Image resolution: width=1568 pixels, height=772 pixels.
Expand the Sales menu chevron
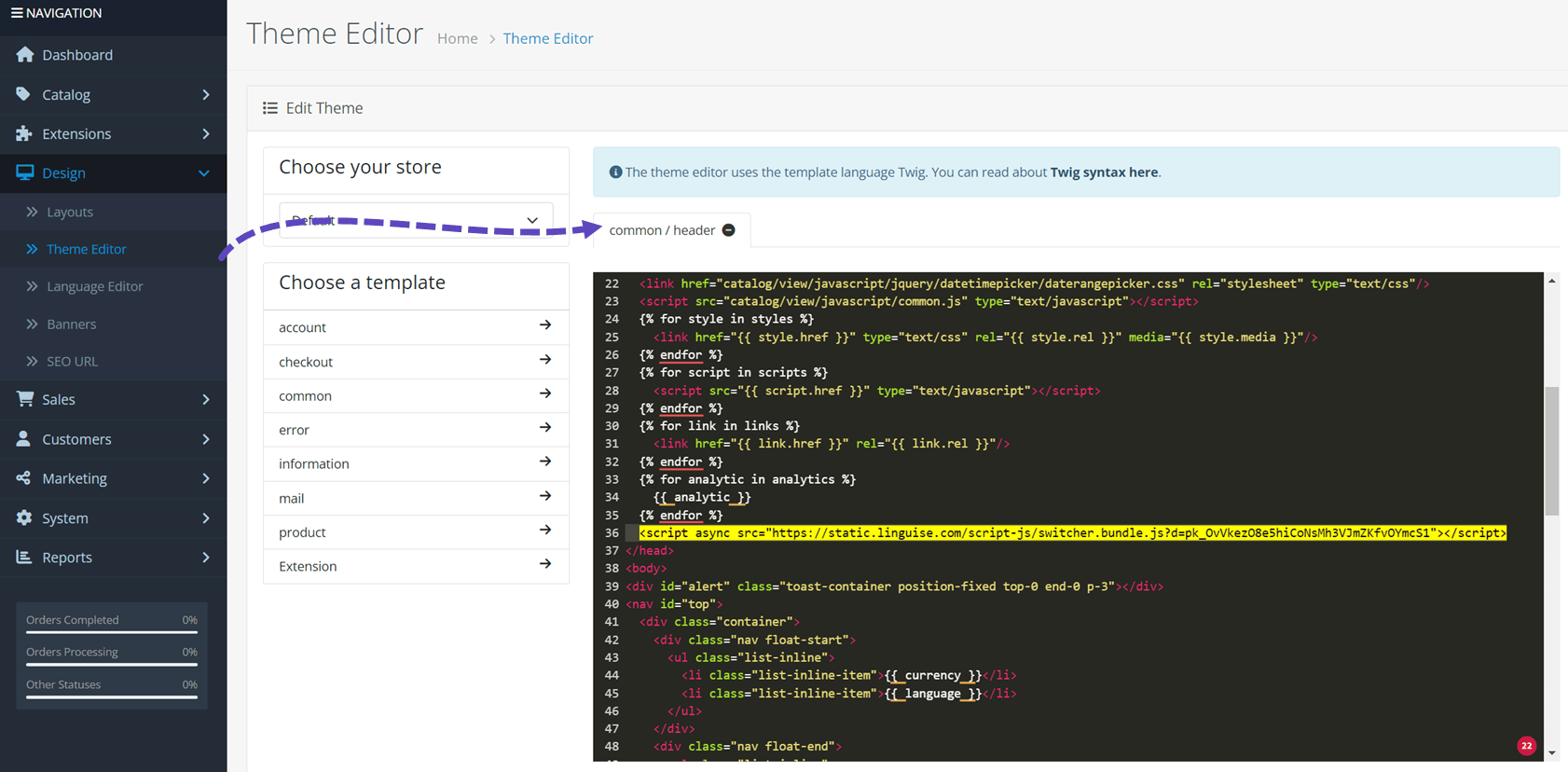206,399
